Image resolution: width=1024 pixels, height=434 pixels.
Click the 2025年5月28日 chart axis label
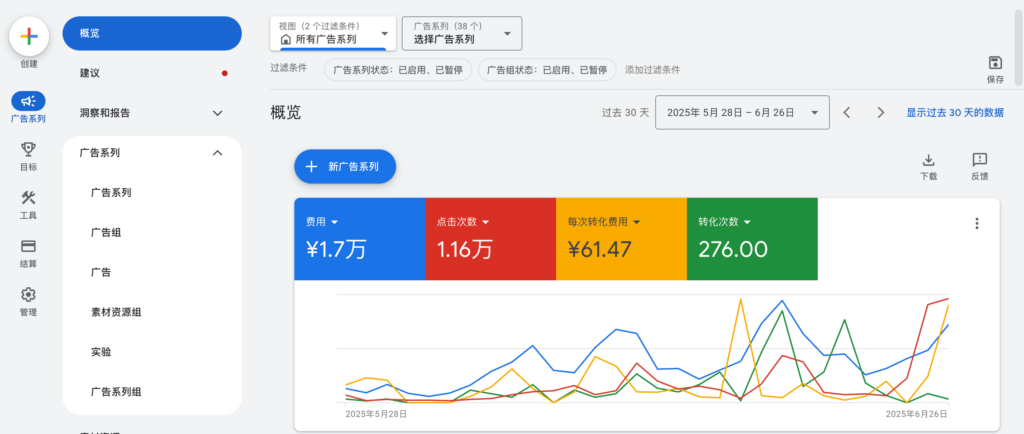376,414
